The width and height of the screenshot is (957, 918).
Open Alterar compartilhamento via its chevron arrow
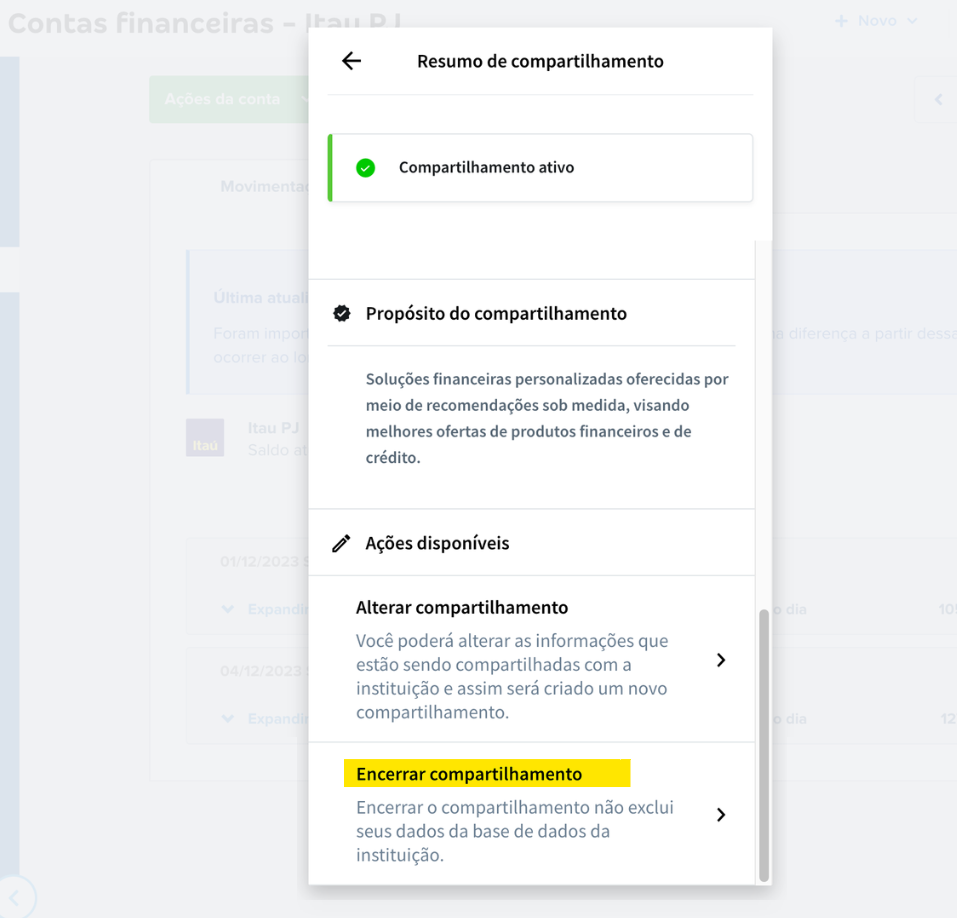click(x=721, y=660)
